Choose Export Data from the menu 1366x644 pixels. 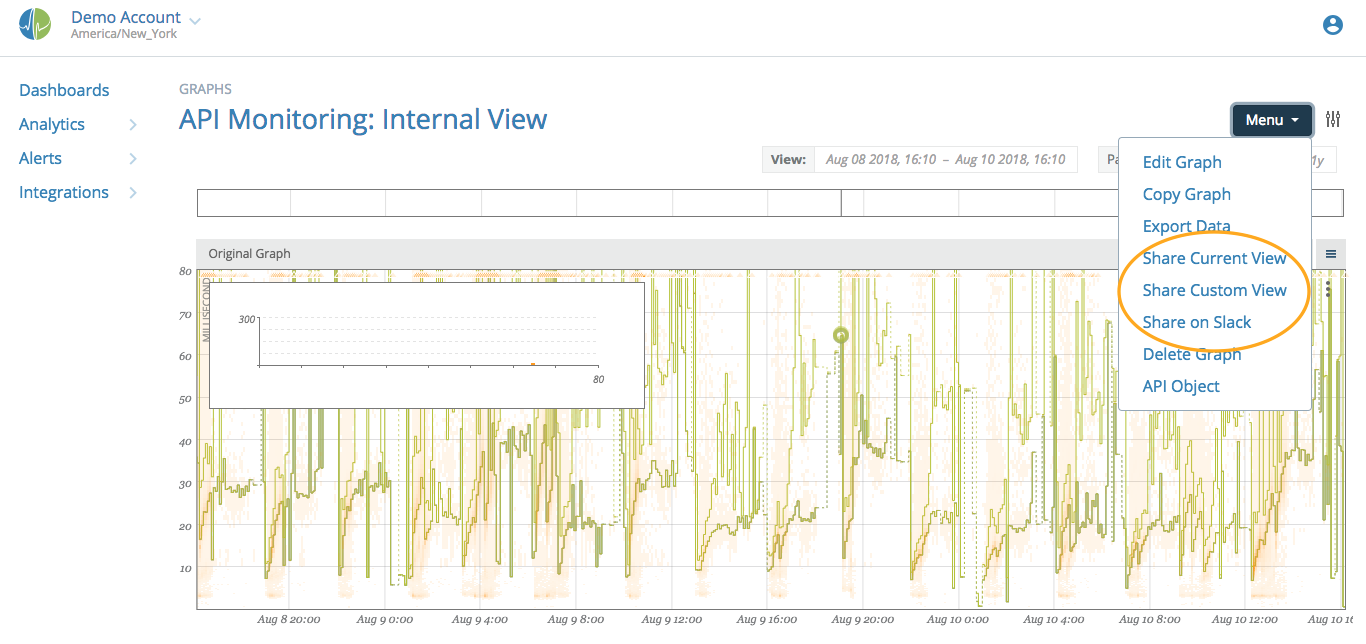(x=1186, y=226)
